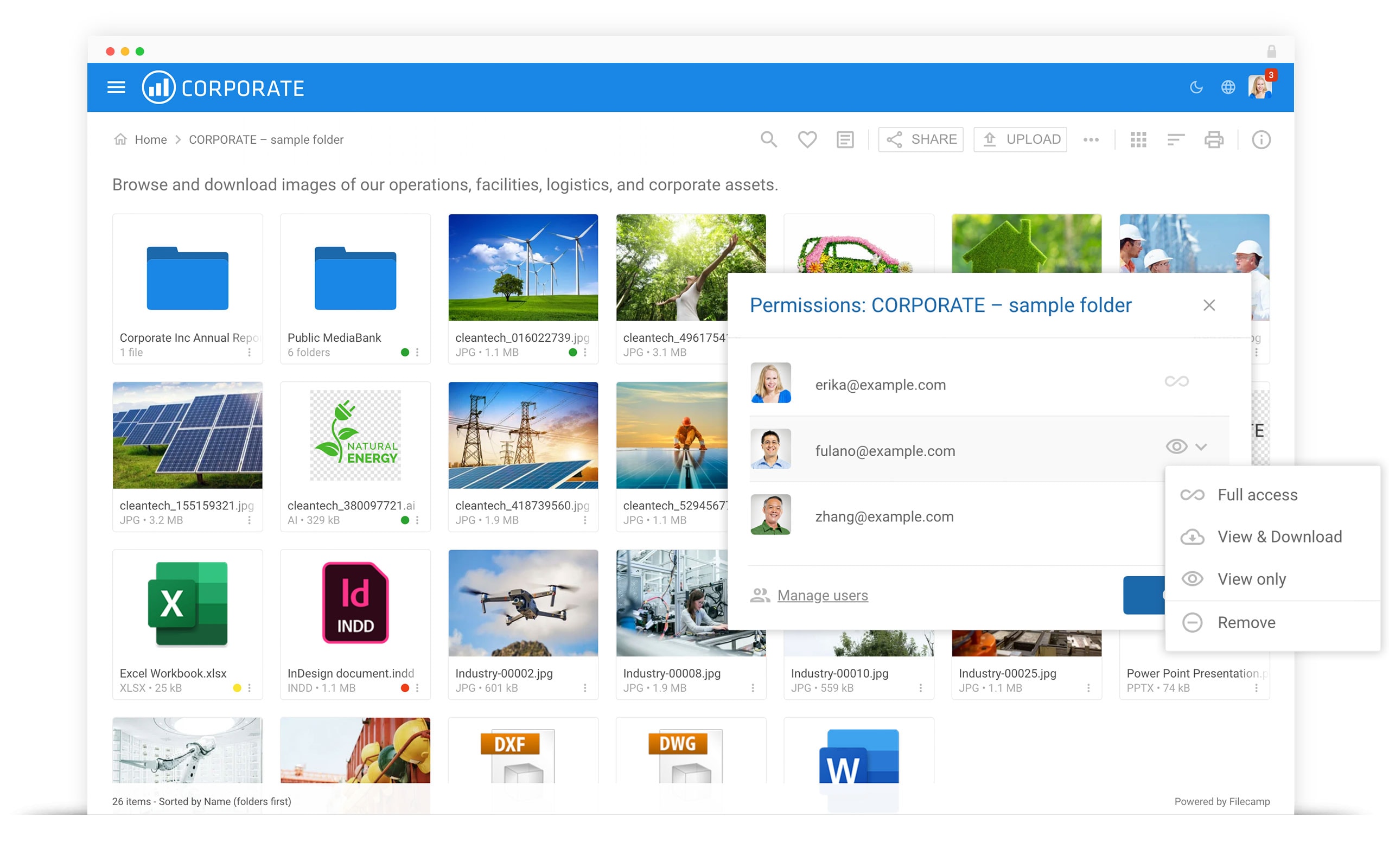Open Natural Energy cleantech_380097721.ai thumbnail
Image resolution: width=1389 pixels, height=868 pixels.
click(355, 435)
